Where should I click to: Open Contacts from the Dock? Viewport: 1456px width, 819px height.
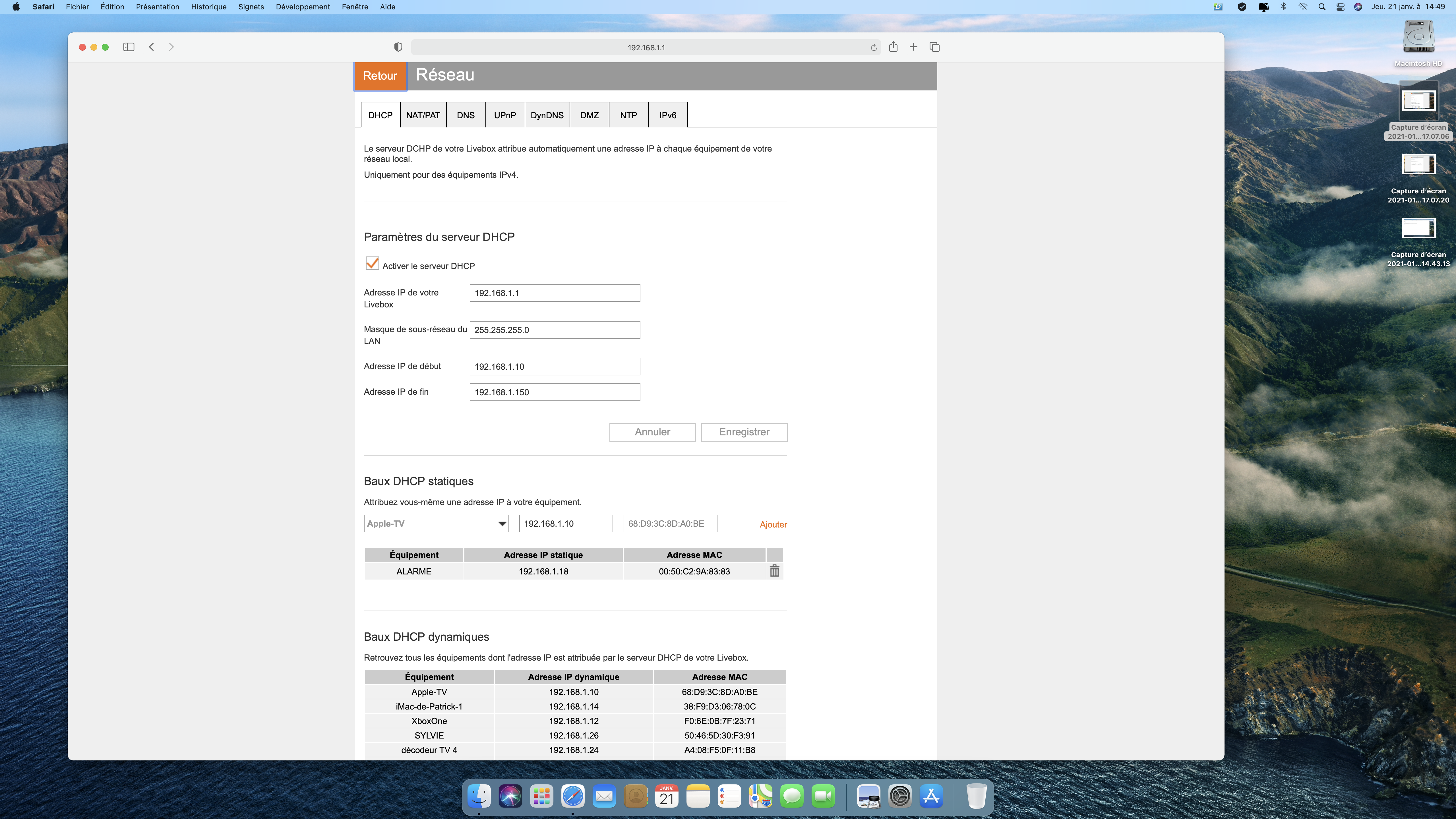click(x=635, y=796)
